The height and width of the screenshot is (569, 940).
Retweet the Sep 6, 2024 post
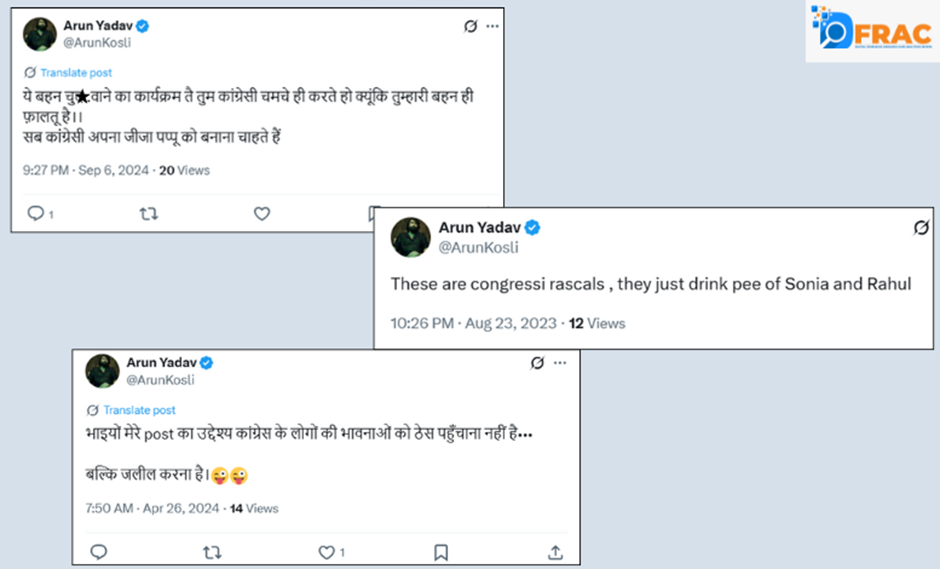[148, 213]
